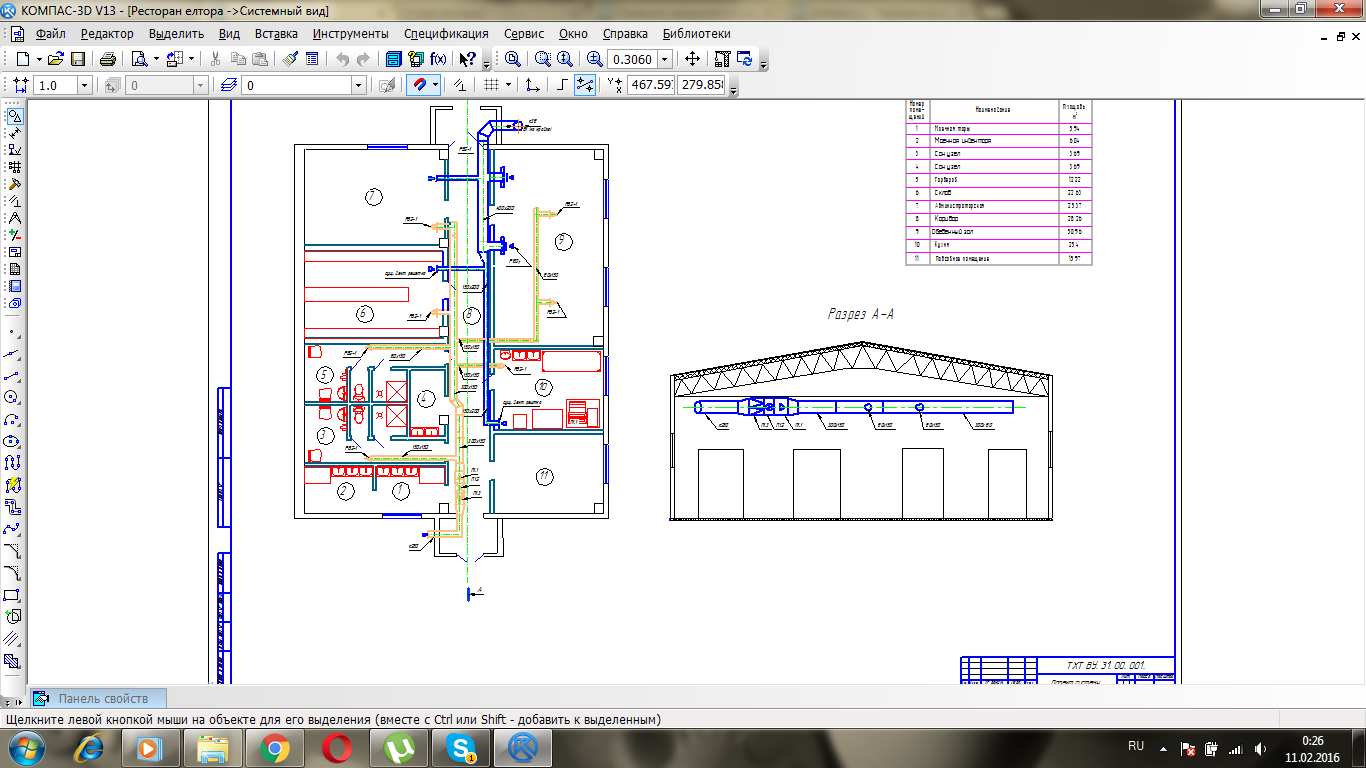1366x768 pixels.
Task: Print the drawing using the printer icon
Action: [x=108, y=59]
